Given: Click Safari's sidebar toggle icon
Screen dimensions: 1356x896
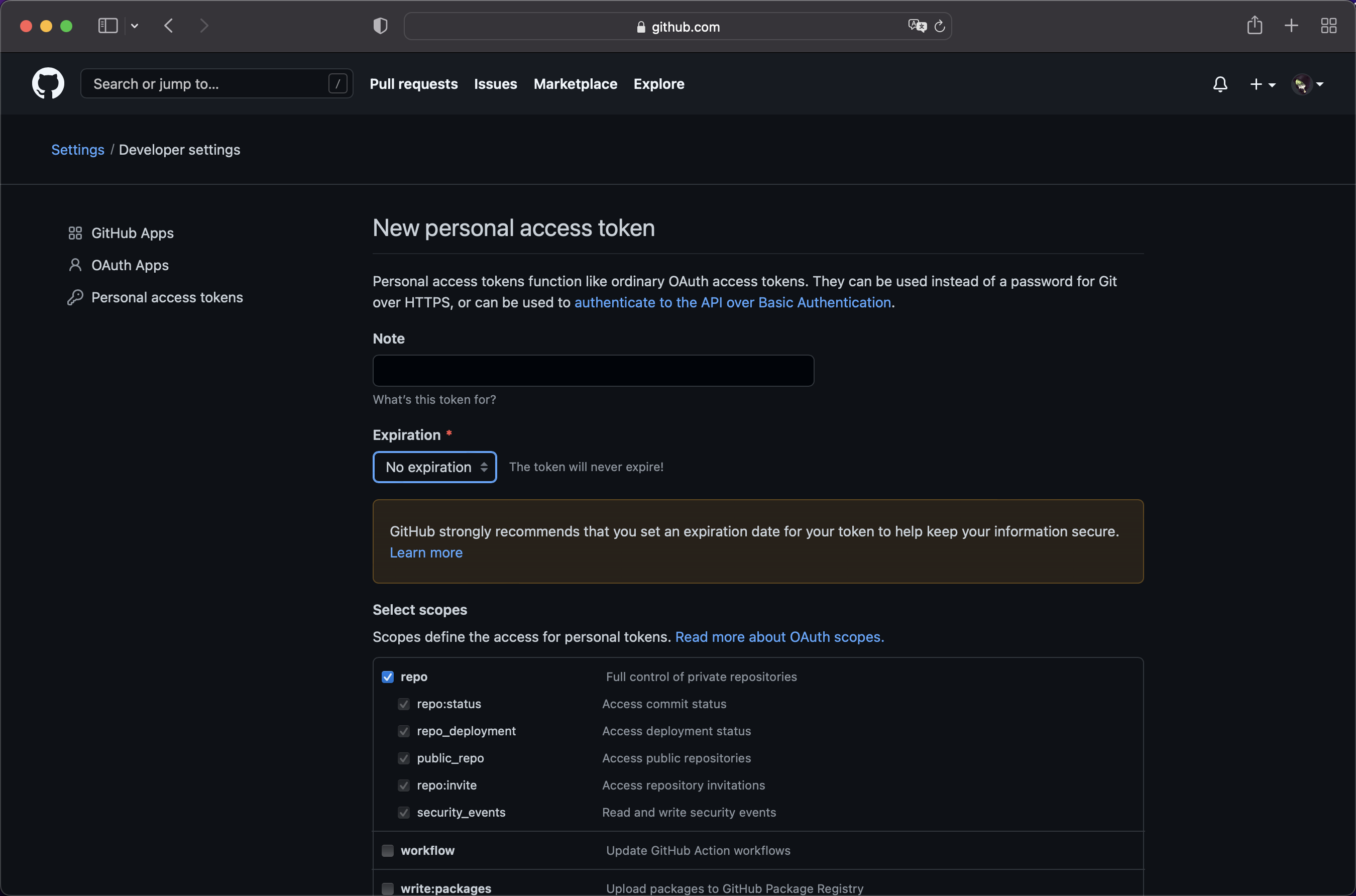Looking at the screenshot, I should click(x=108, y=26).
